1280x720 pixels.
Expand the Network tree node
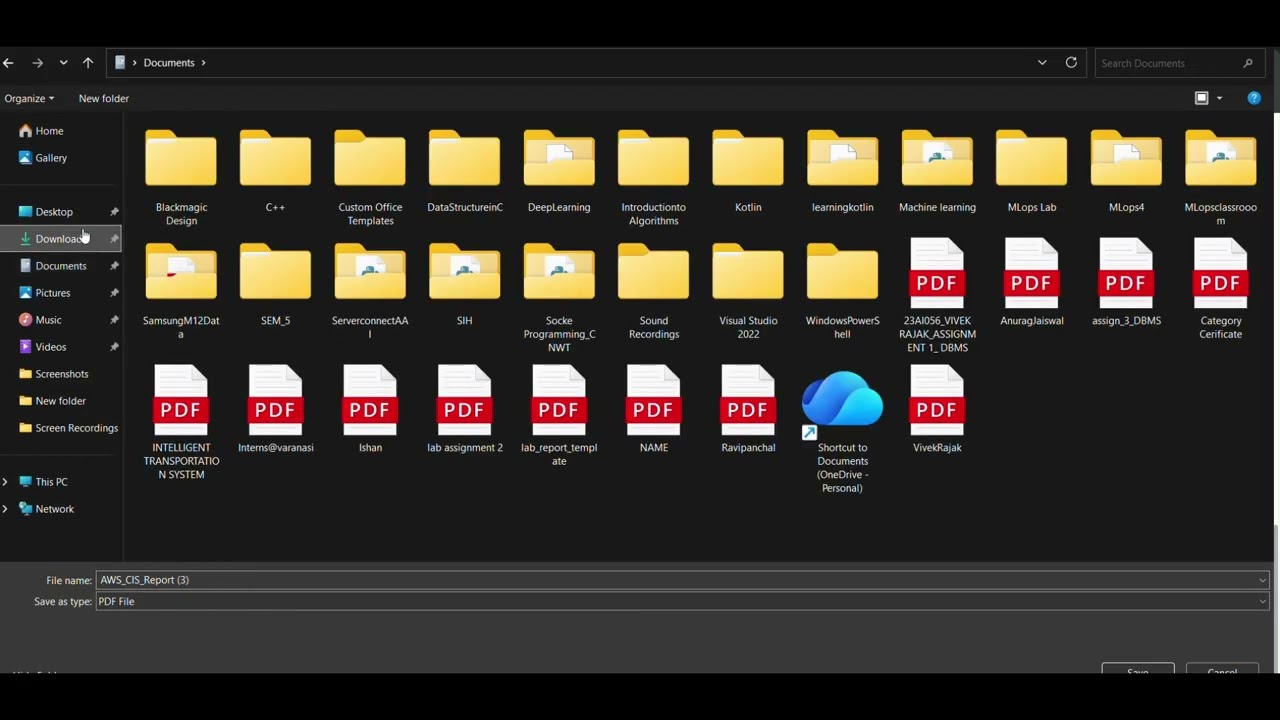(6, 509)
